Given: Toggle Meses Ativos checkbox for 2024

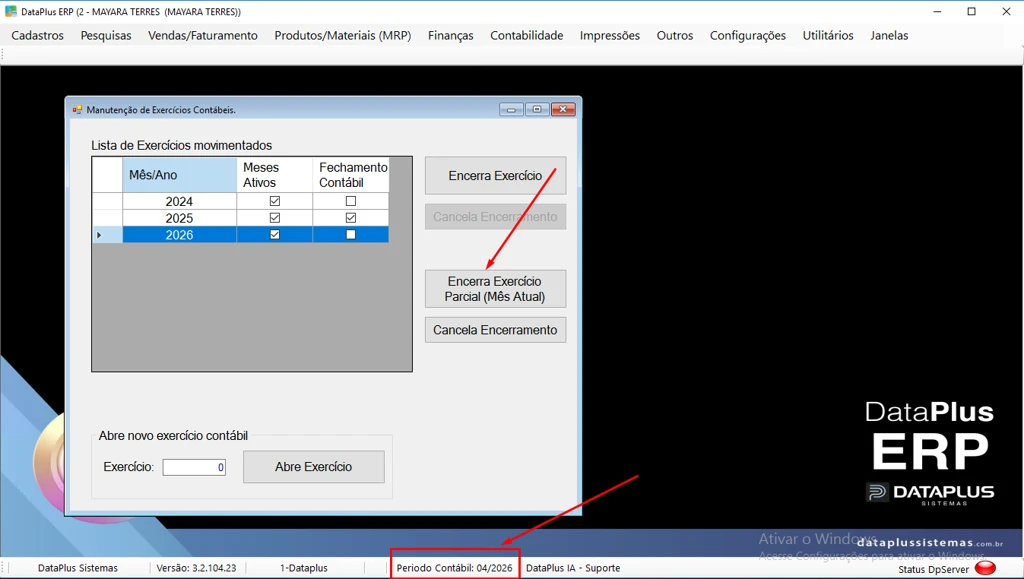Looking at the screenshot, I should (274, 201).
